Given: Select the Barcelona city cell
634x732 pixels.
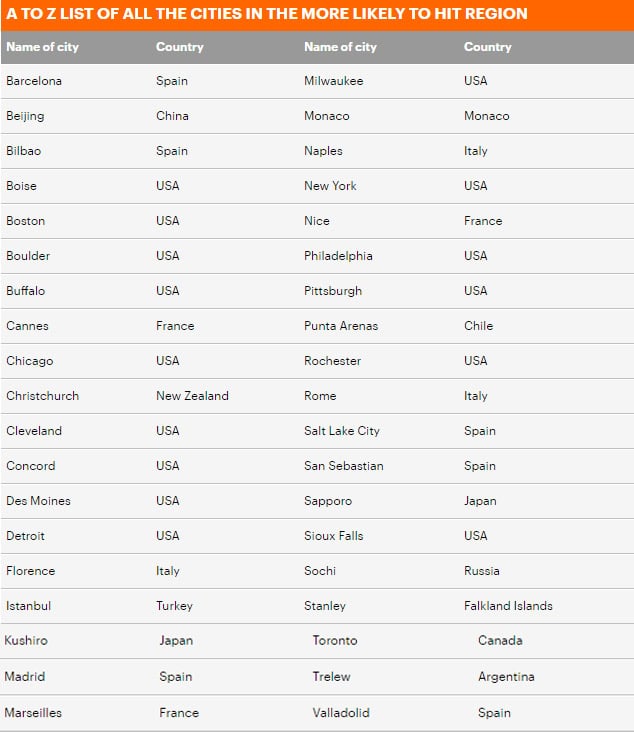Looking at the screenshot, I should (x=34, y=81).
